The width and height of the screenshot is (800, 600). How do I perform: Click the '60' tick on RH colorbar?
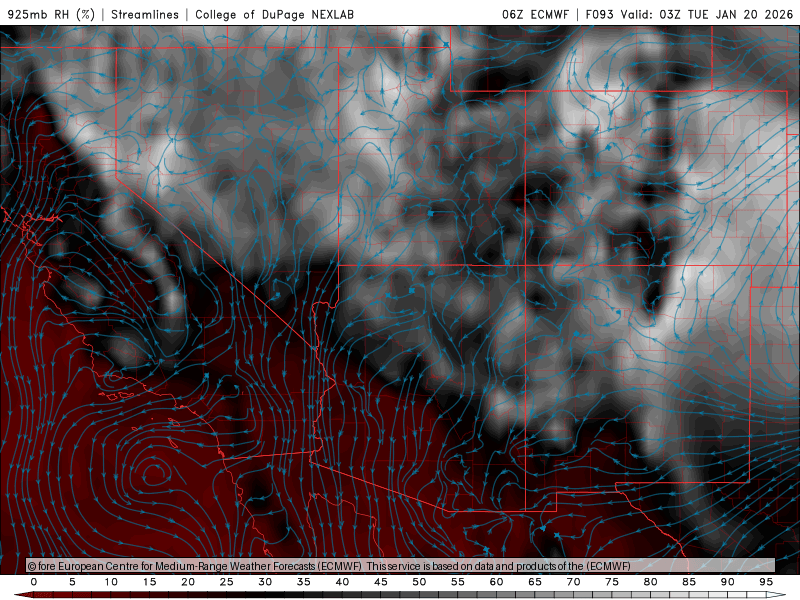pyautogui.click(x=496, y=582)
